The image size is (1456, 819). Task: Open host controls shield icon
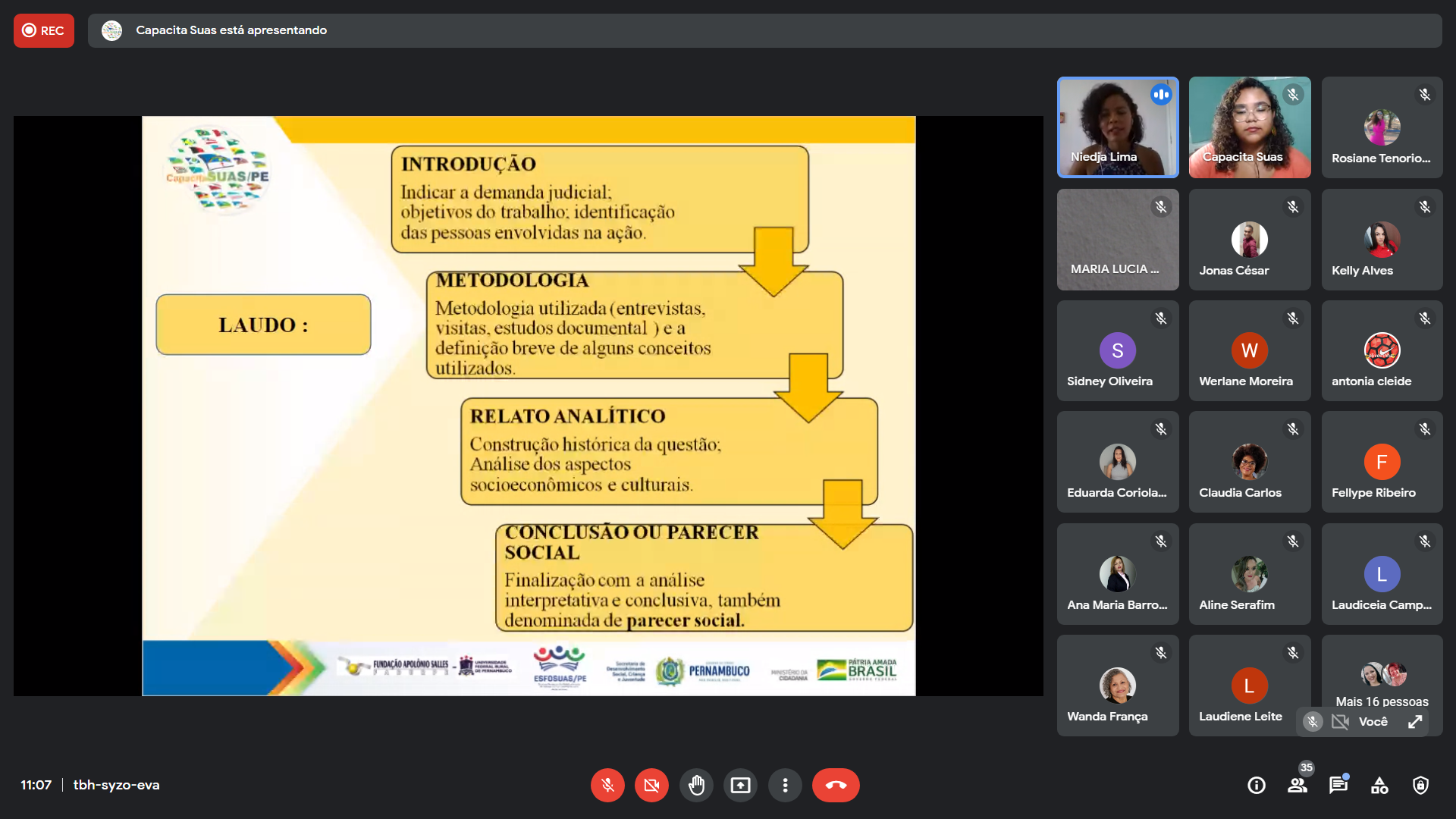pos(1420,785)
